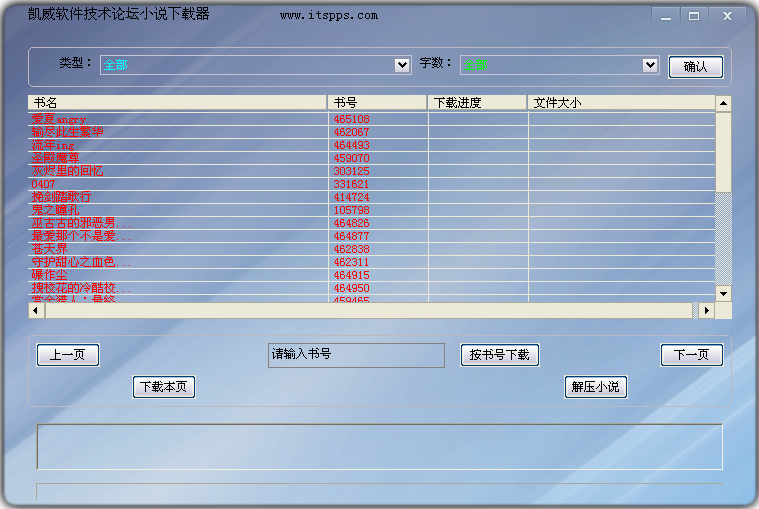Select the book 碾作尘

(x=49, y=275)
